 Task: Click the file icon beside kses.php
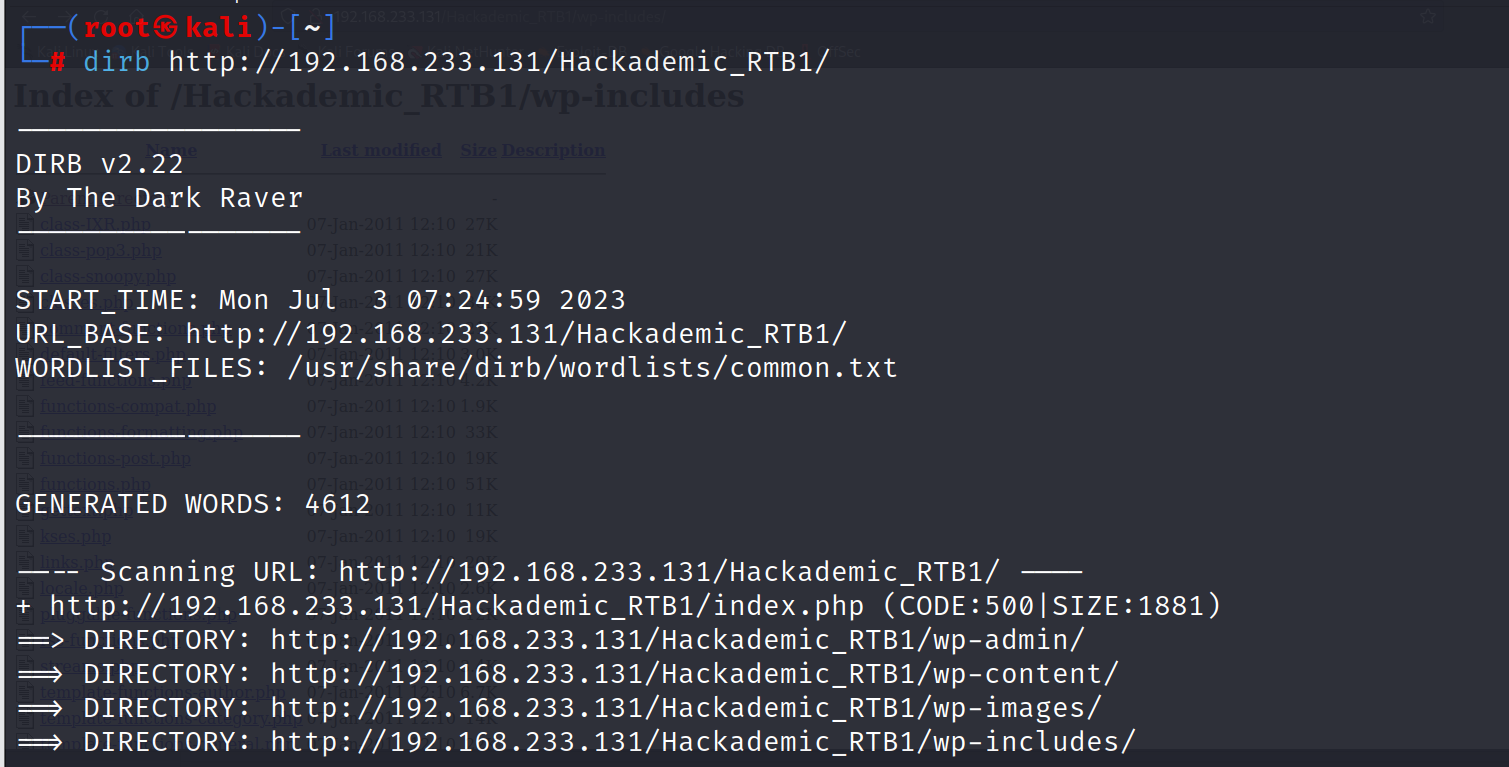tap(26, 537)
